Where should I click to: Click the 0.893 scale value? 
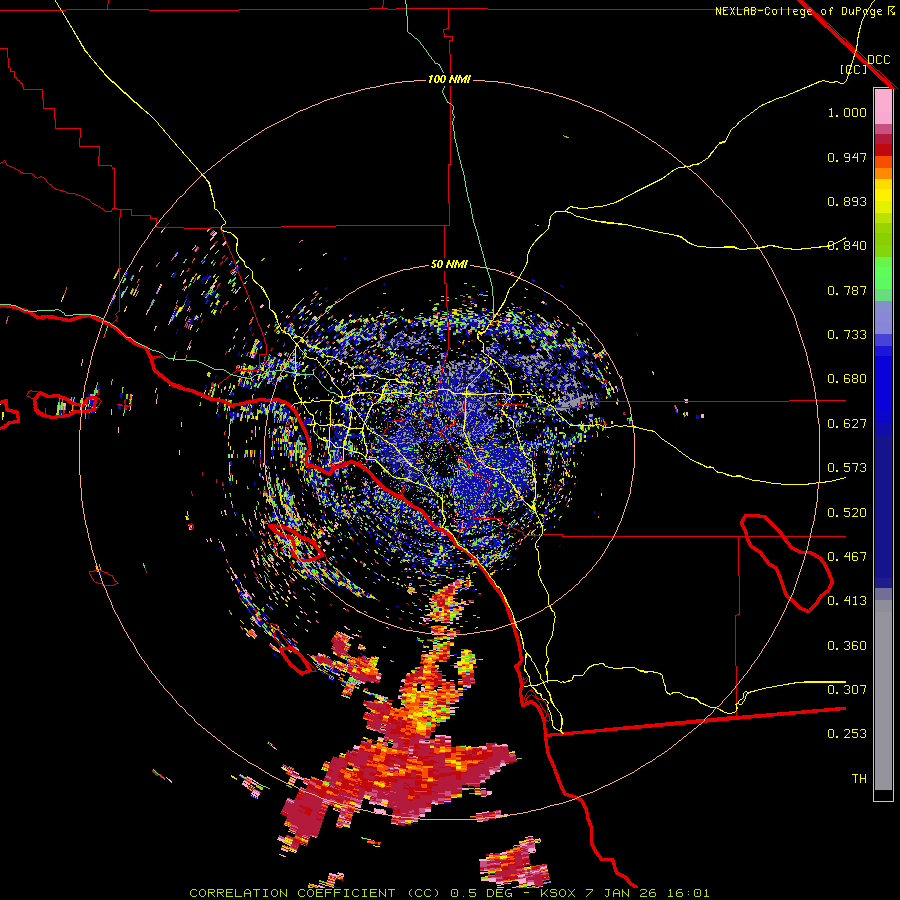pos(847,201)
